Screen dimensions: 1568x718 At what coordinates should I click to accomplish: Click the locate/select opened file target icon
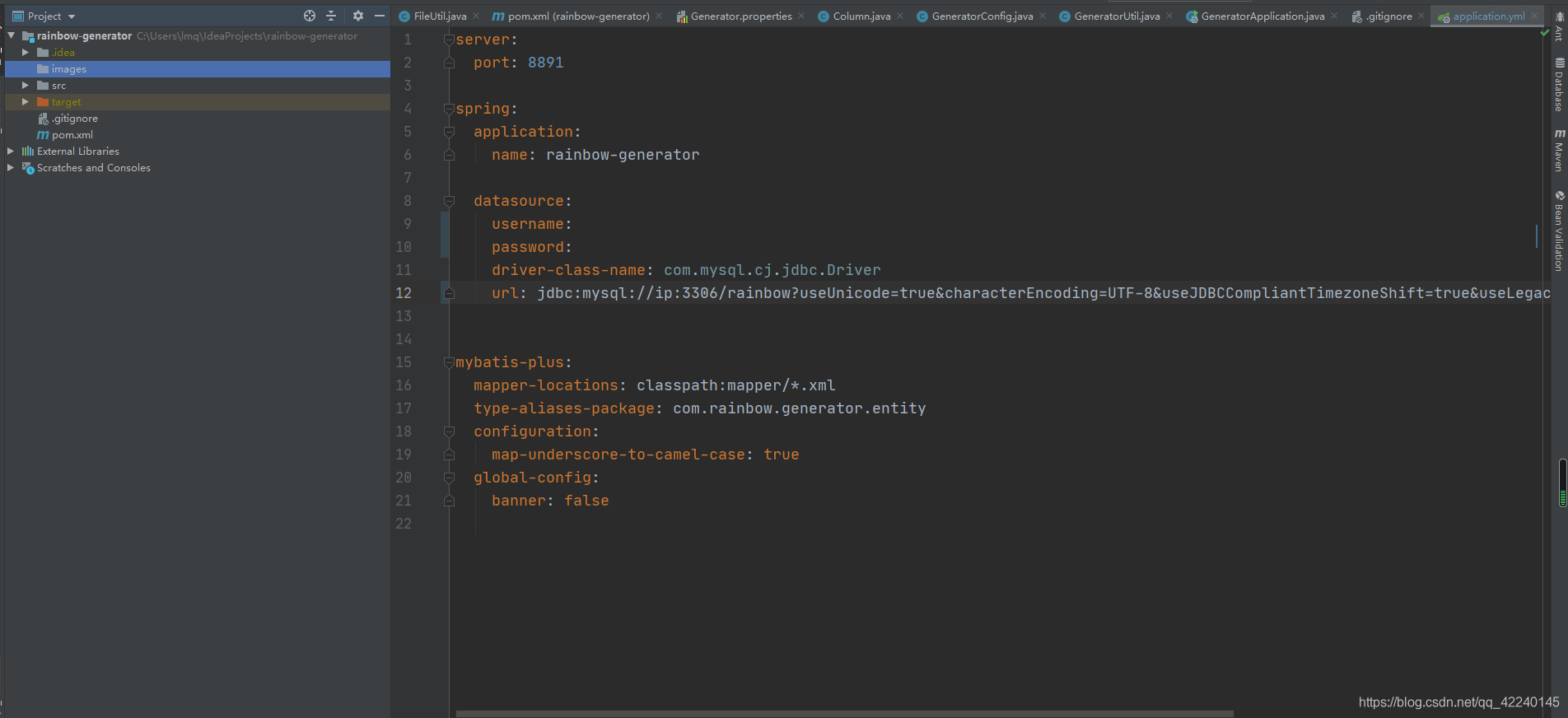pyautogui.click(x=310, y=16)
